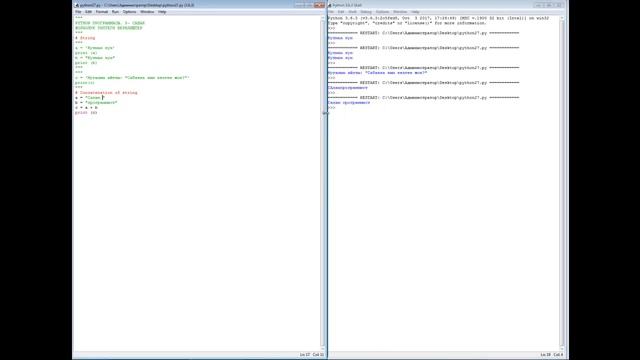
Task: Close the Python Shell window
Action: [x=559, y=5]
